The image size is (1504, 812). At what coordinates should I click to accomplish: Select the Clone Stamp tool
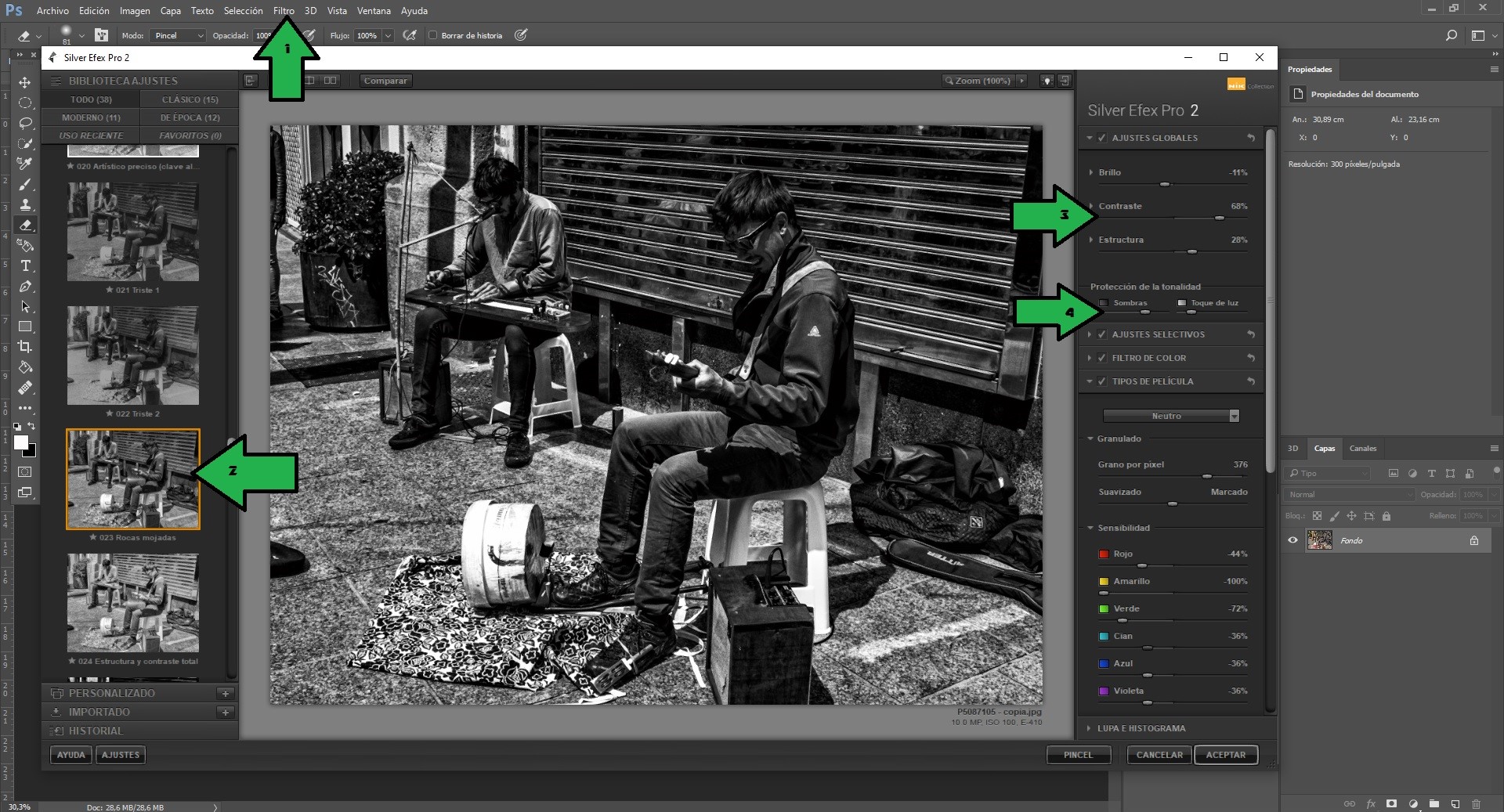click(25, 204)
